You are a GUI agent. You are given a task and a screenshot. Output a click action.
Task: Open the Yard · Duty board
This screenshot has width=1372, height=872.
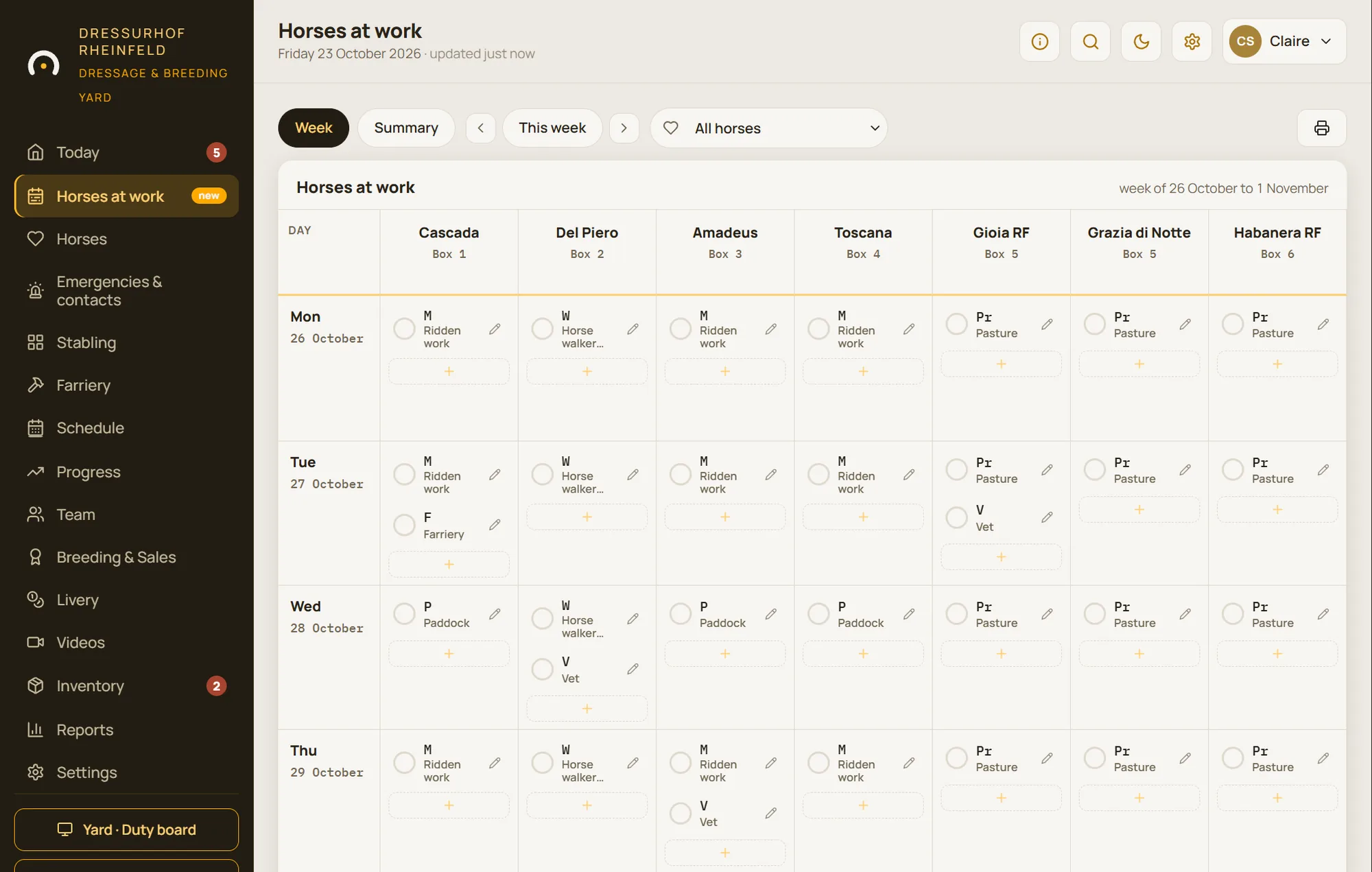pos(126,829)
